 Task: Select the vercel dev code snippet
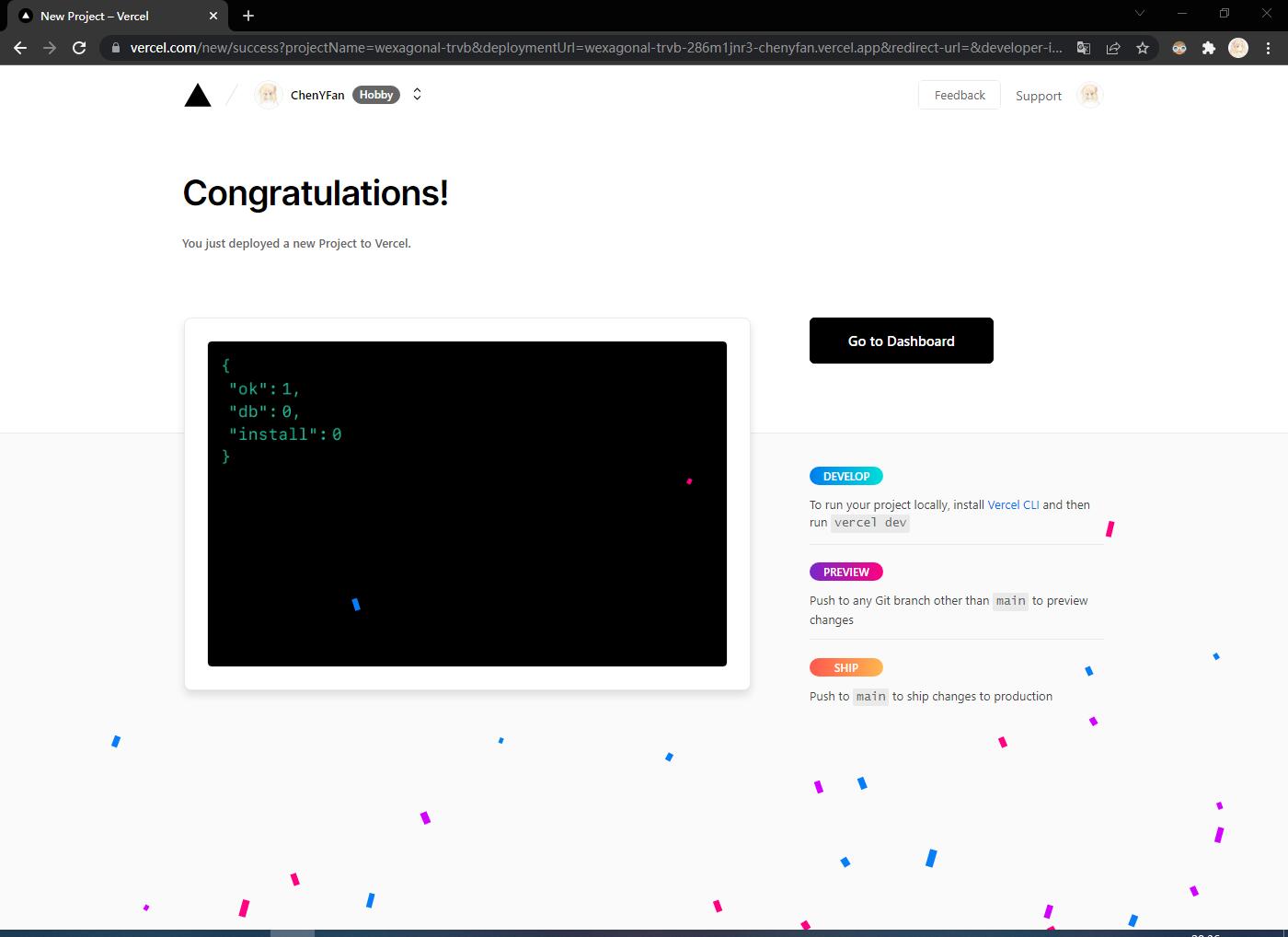pos(870,523)
